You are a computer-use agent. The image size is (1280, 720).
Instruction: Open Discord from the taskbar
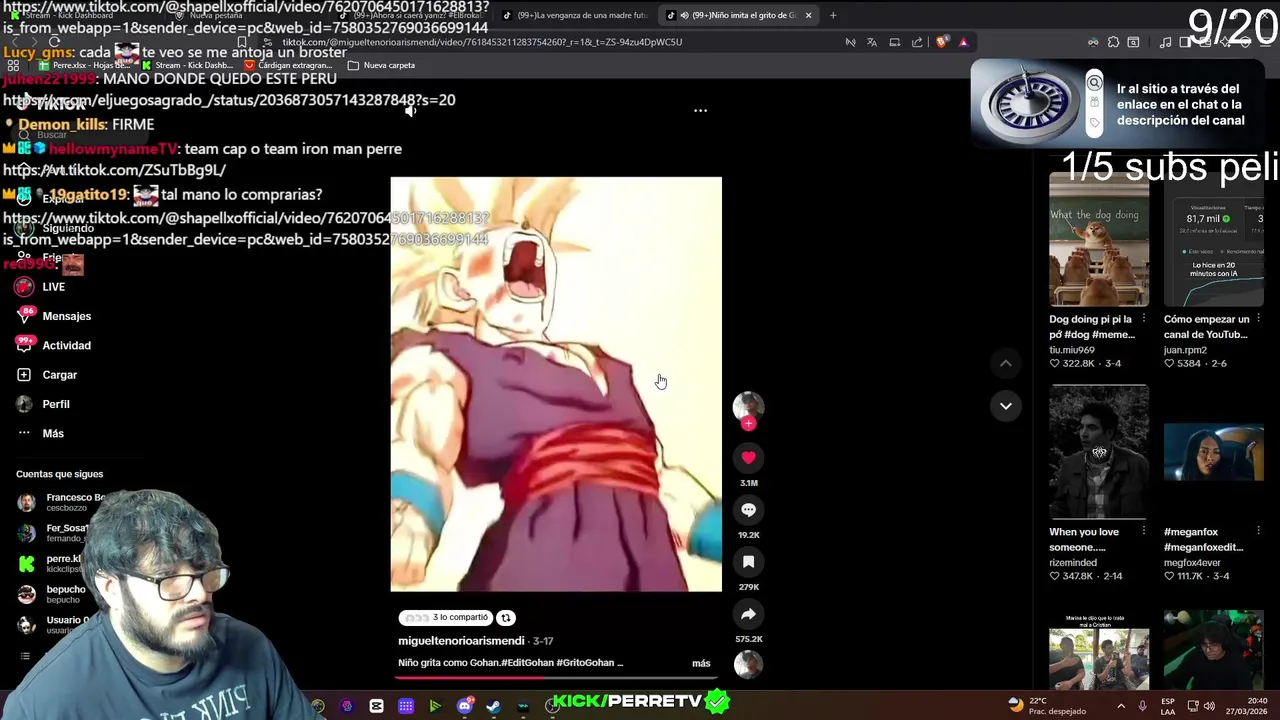(464, 706)
